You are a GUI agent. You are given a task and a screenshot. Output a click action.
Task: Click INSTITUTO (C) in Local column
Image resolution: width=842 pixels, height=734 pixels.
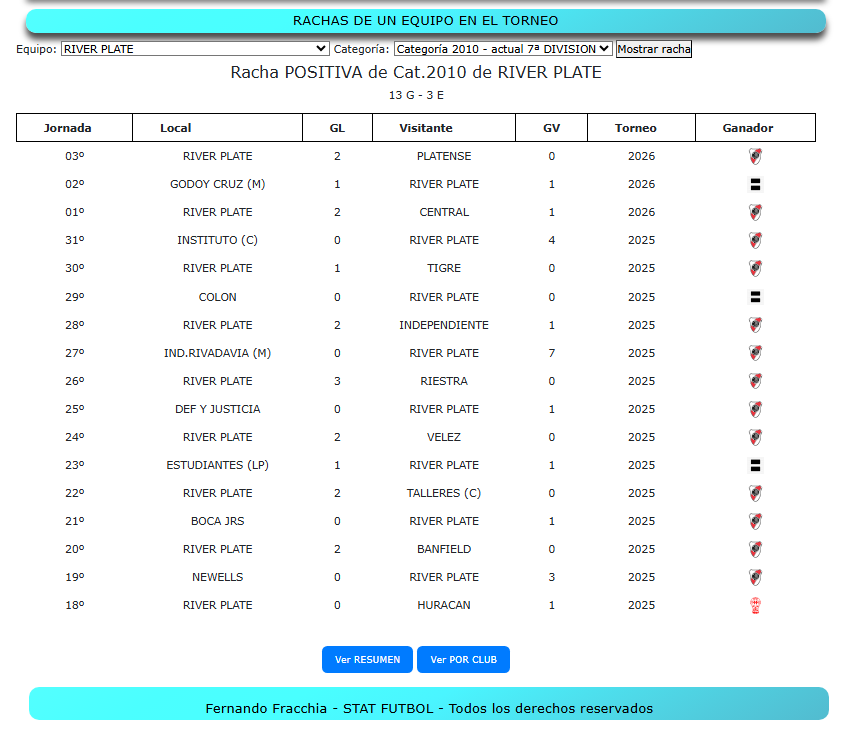pos(217,240)
